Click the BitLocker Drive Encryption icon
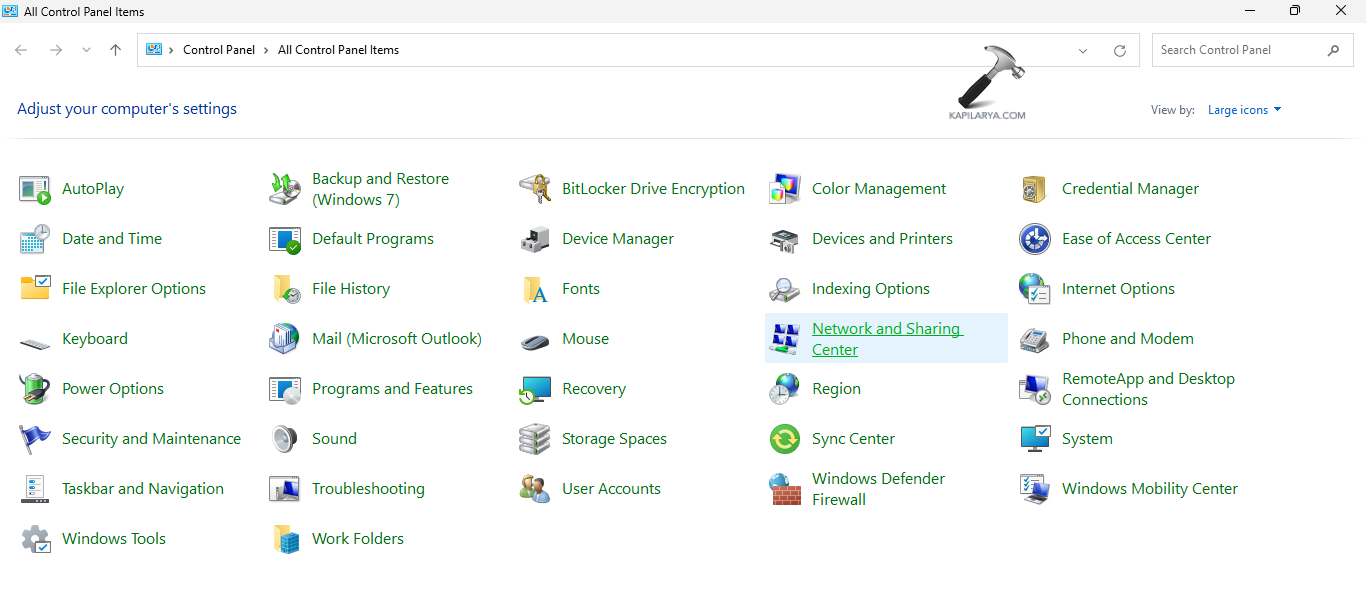 [x=535, y=189]
